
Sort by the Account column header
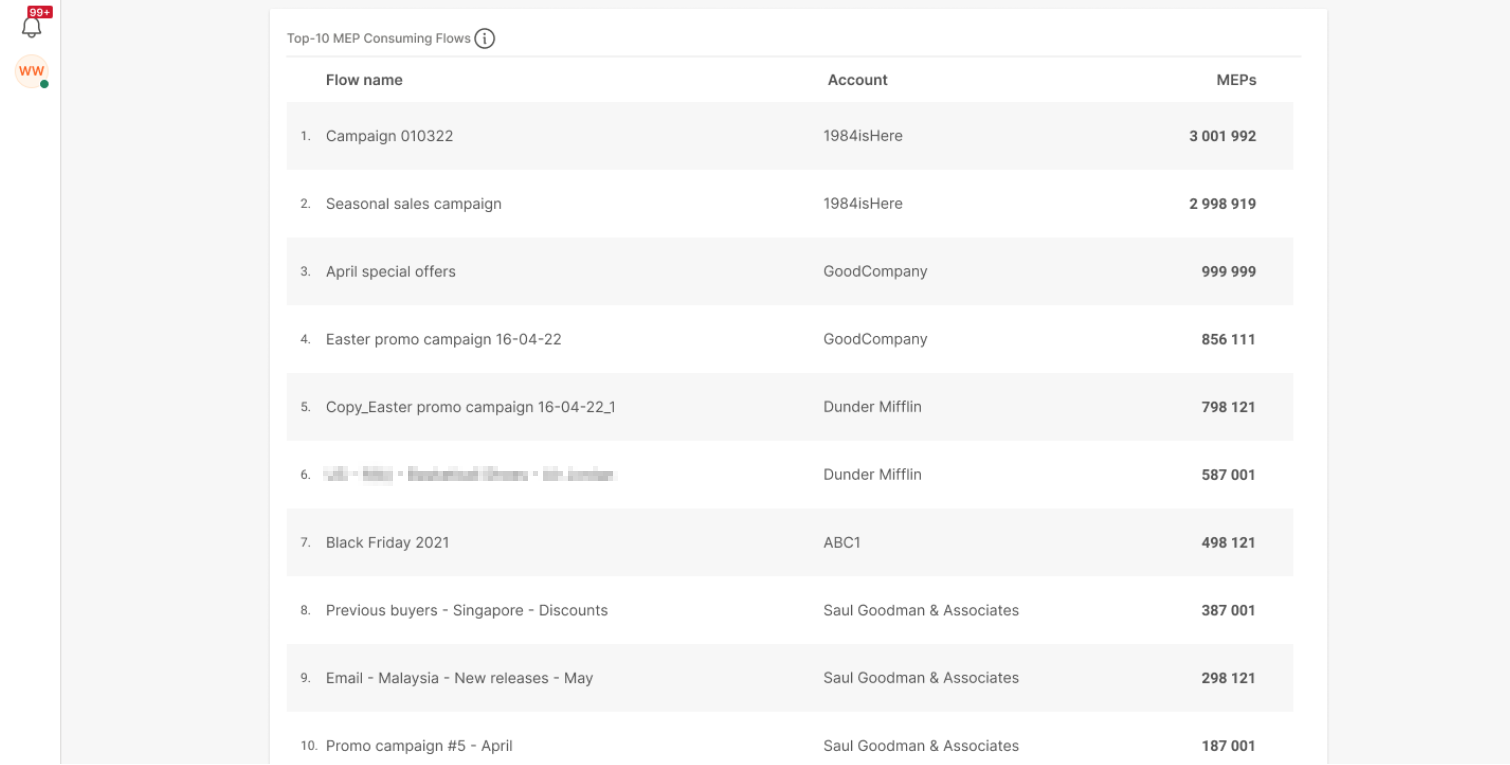tap(857, 80)
